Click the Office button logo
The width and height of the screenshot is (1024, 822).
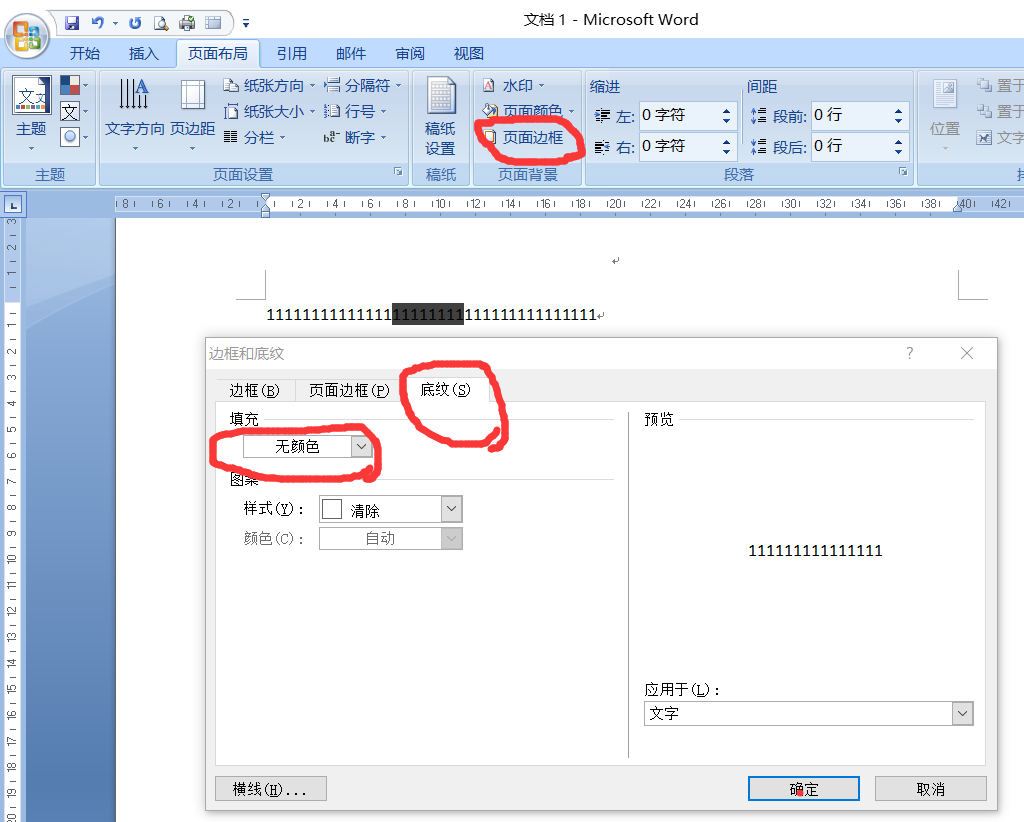[27, 35]
